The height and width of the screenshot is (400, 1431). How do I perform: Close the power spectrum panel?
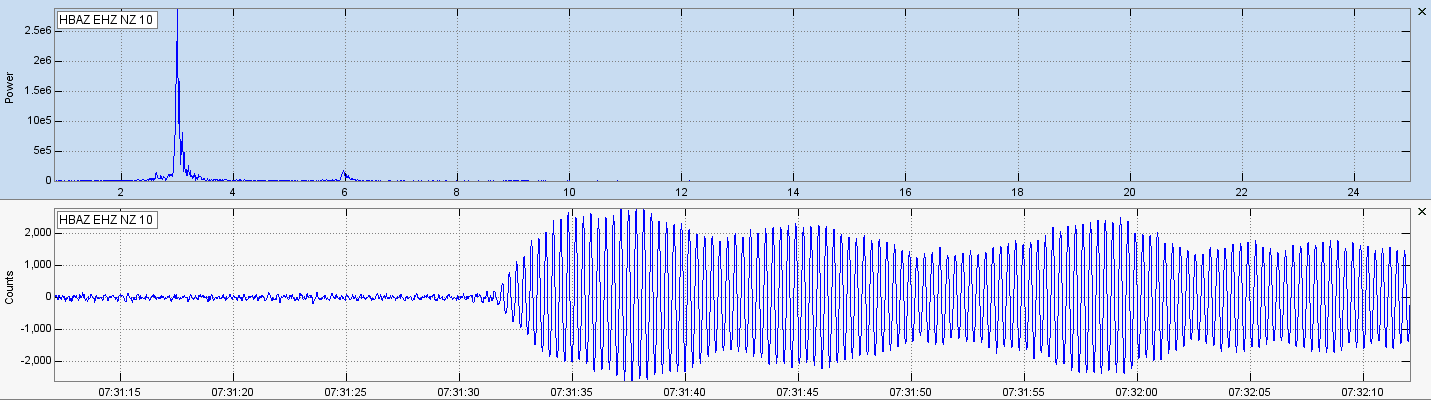click(x=1422, y=11)
